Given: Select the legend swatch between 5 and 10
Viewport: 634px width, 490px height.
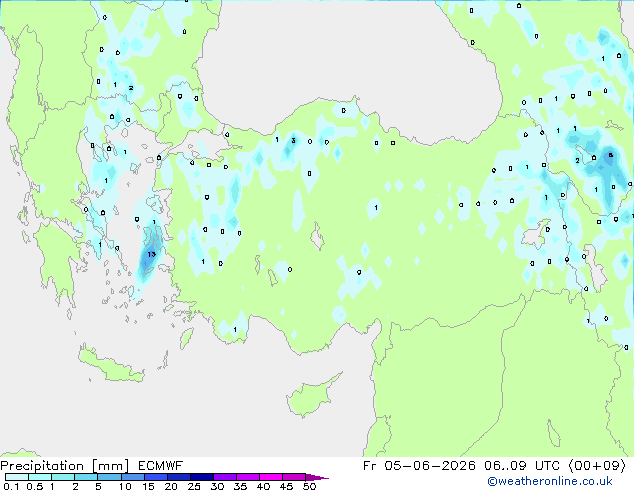Looking at the screenshot, I should [x=109, y=477].
